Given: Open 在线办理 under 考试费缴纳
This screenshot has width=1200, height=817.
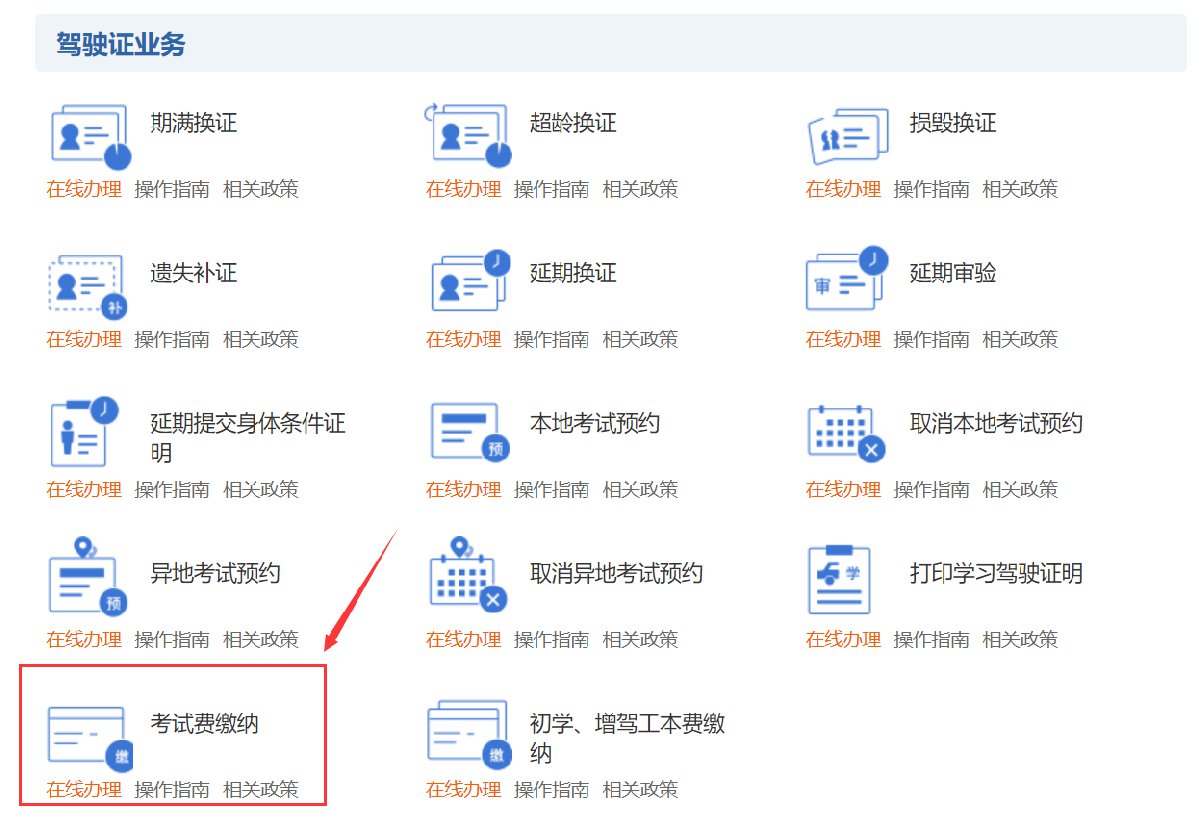Looking at the screenshot, I should point(84,789).
